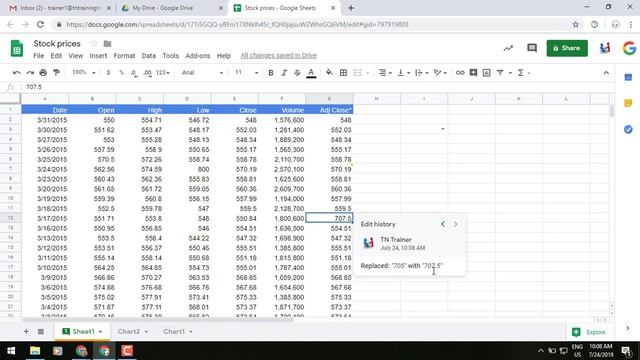This screenshot has height=360, width=640.
Task: Open the Data menu
Action: click(x=149, y=56)
